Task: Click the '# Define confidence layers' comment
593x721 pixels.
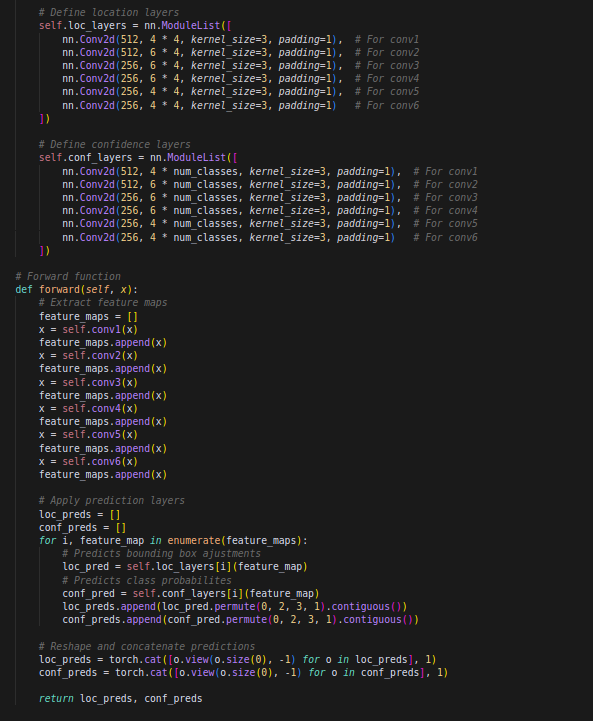Action: pyautogui.click(x=114, y=144)
